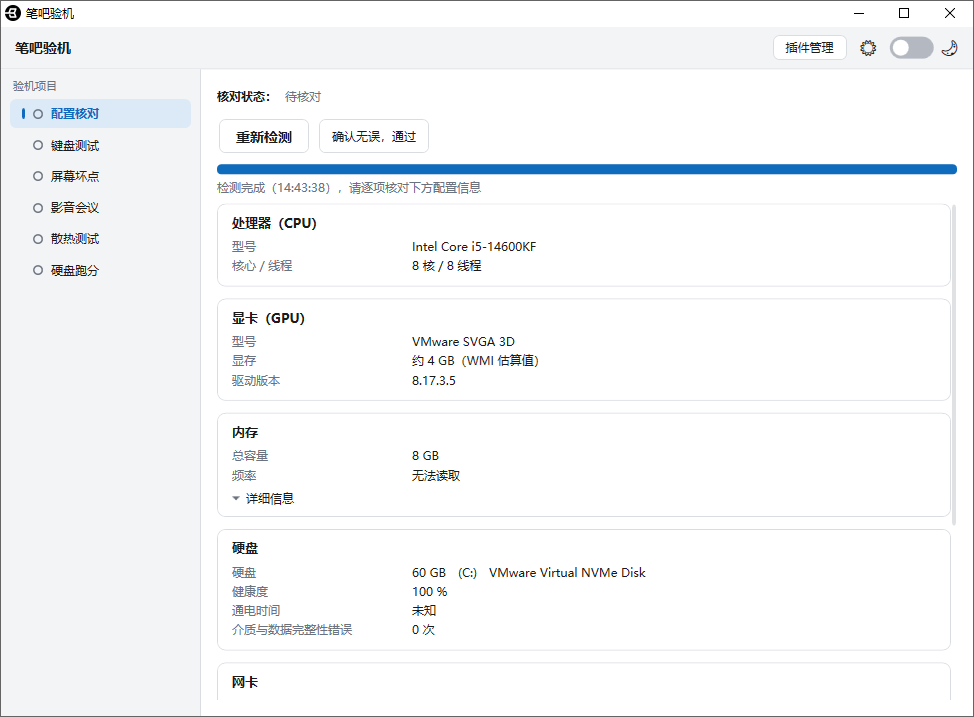Viewport: 974px width, 717px height.
Task: Click the 处理器 (CPU) card heading
Action: tap(274, 223)
